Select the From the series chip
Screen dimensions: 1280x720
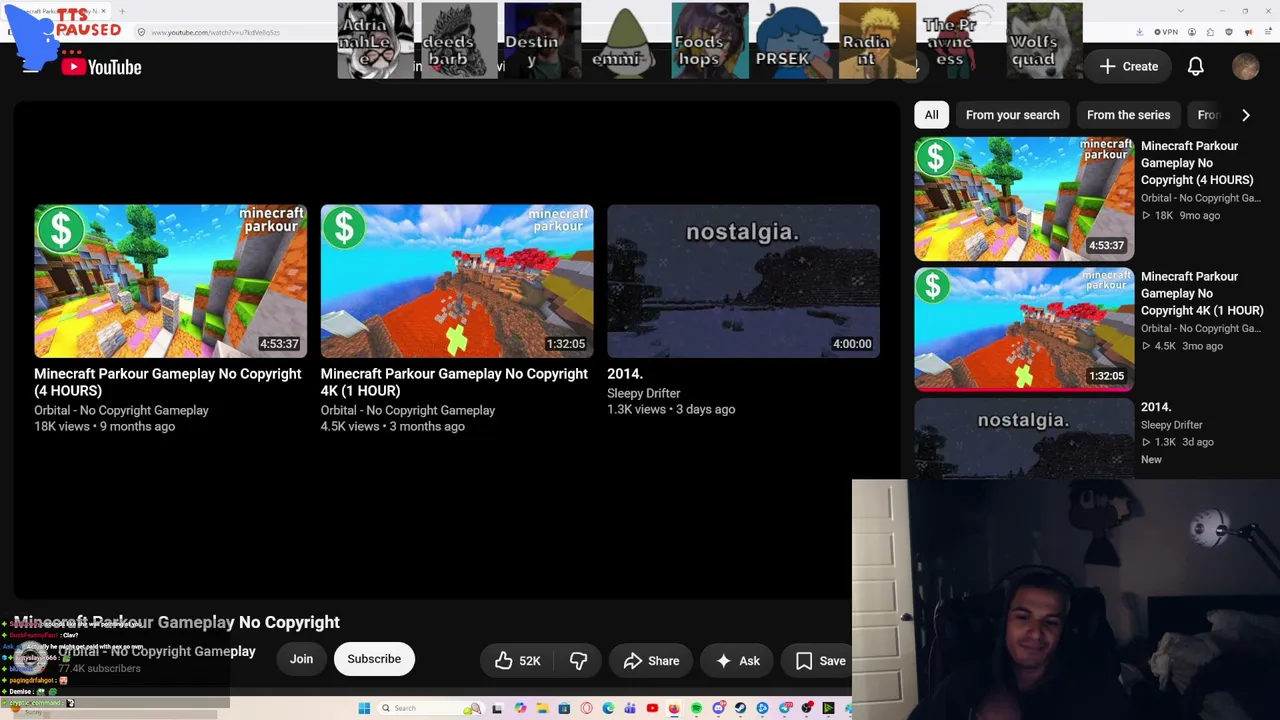coord(1128,115)
